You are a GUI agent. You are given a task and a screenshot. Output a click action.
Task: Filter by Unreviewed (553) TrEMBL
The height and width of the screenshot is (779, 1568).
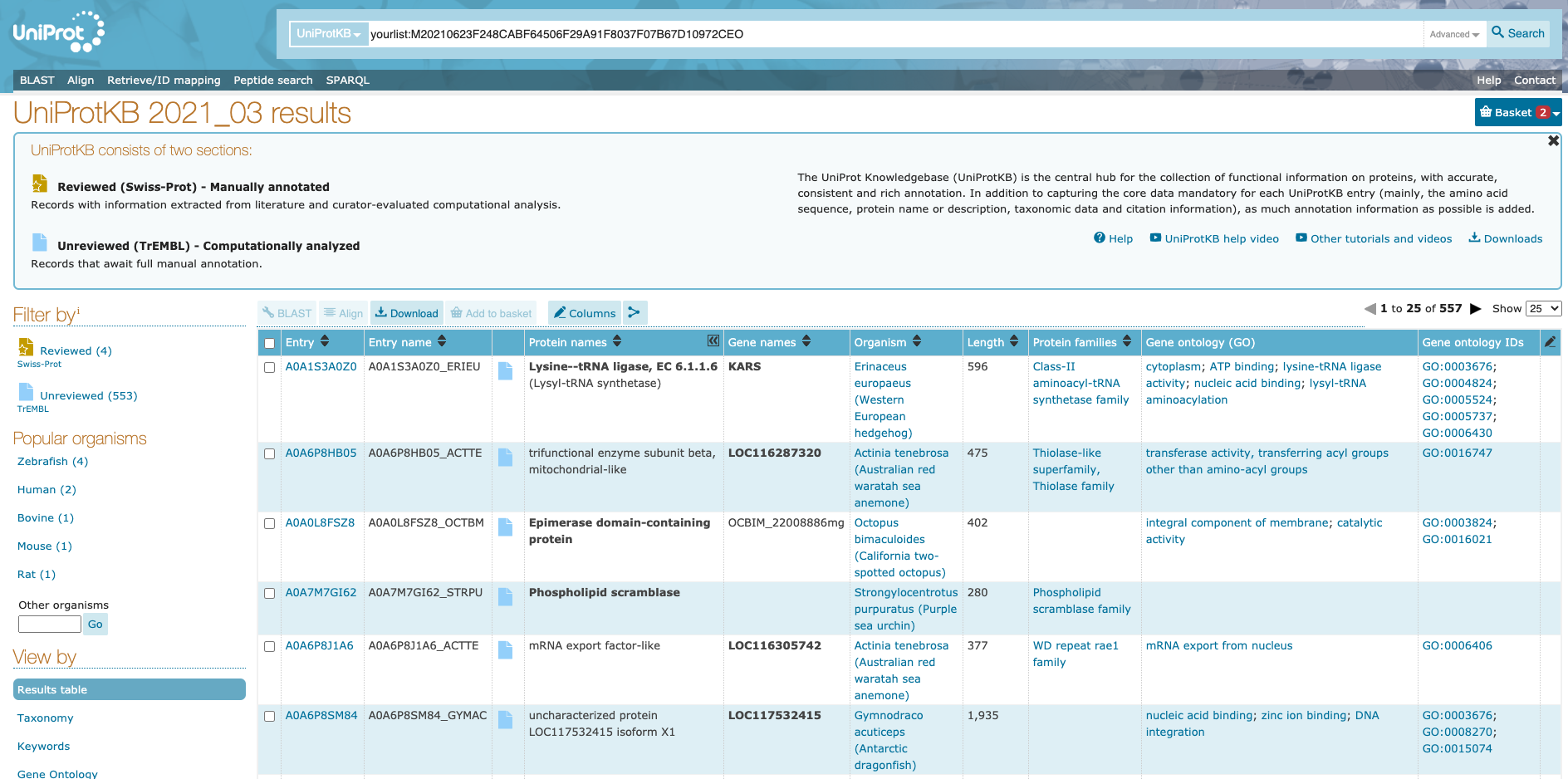click(x=88, y=396)
